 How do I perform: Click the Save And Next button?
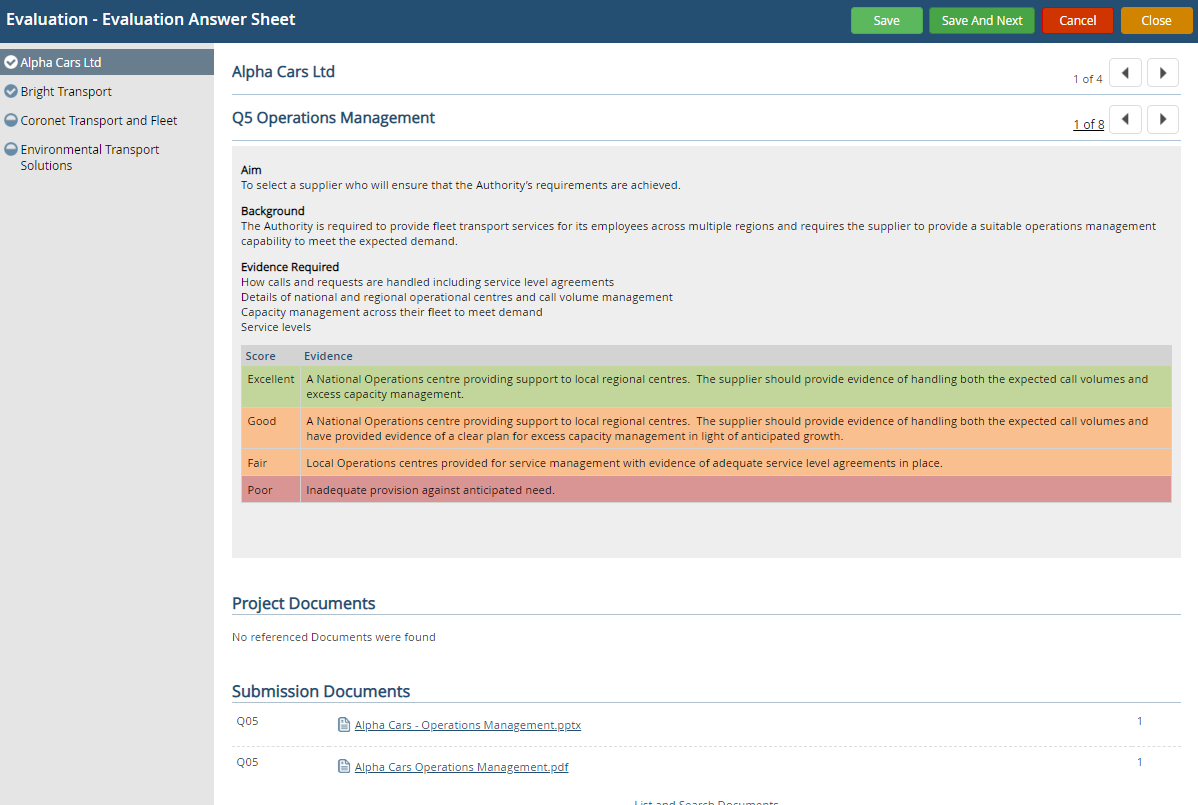point(981,20)
